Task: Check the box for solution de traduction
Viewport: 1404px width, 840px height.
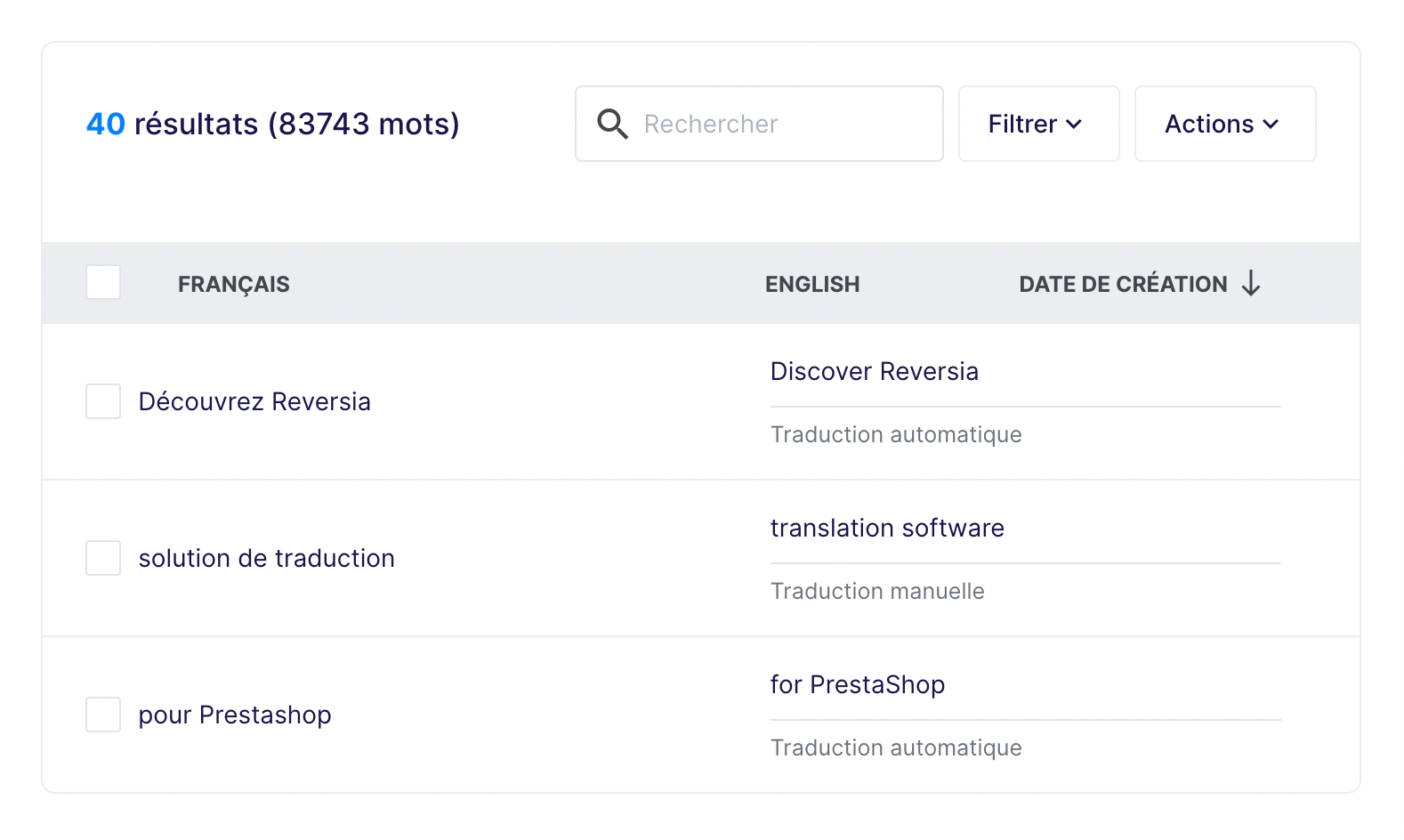Action: pos(103,558)
